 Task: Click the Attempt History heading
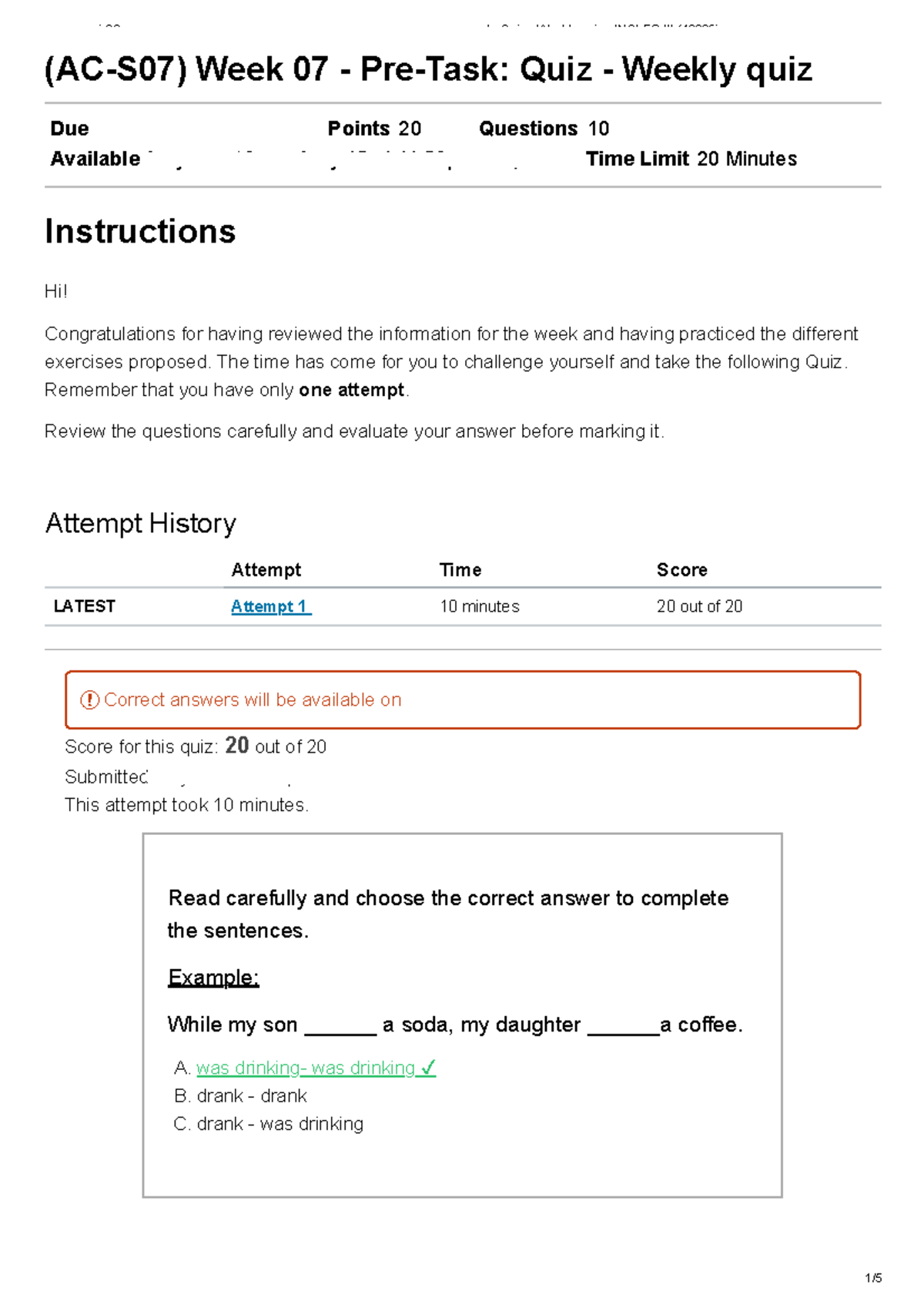[x=141, y=524]
